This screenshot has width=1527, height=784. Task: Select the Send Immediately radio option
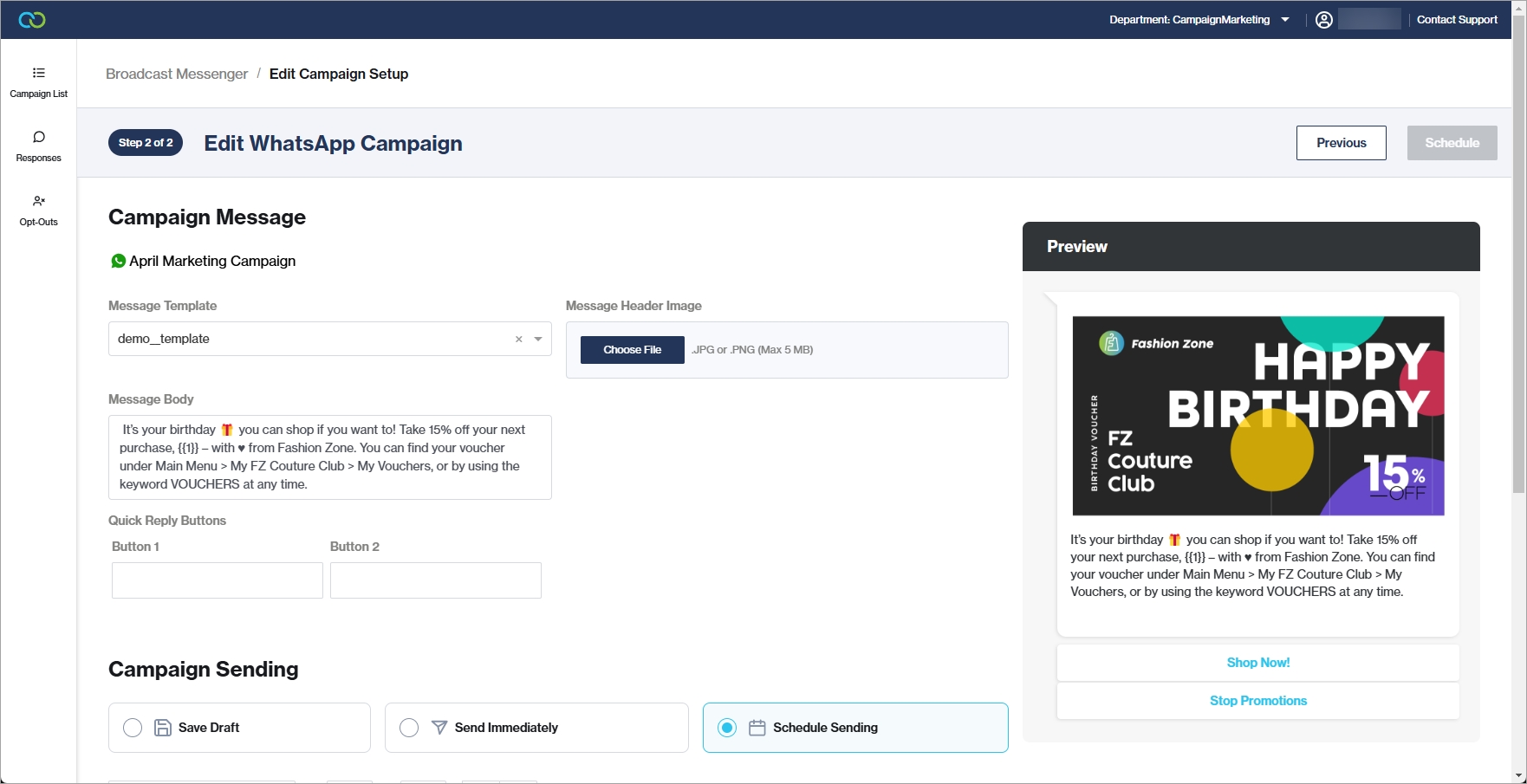(x=409, y=728)
